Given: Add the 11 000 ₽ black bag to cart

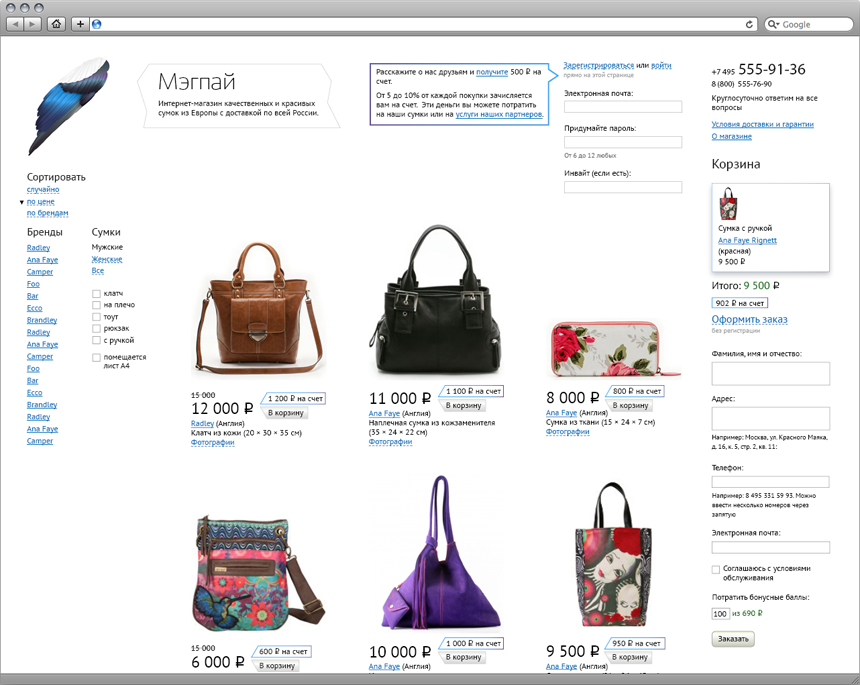Looking at the screenshot, I should click(x=463, y=405).
